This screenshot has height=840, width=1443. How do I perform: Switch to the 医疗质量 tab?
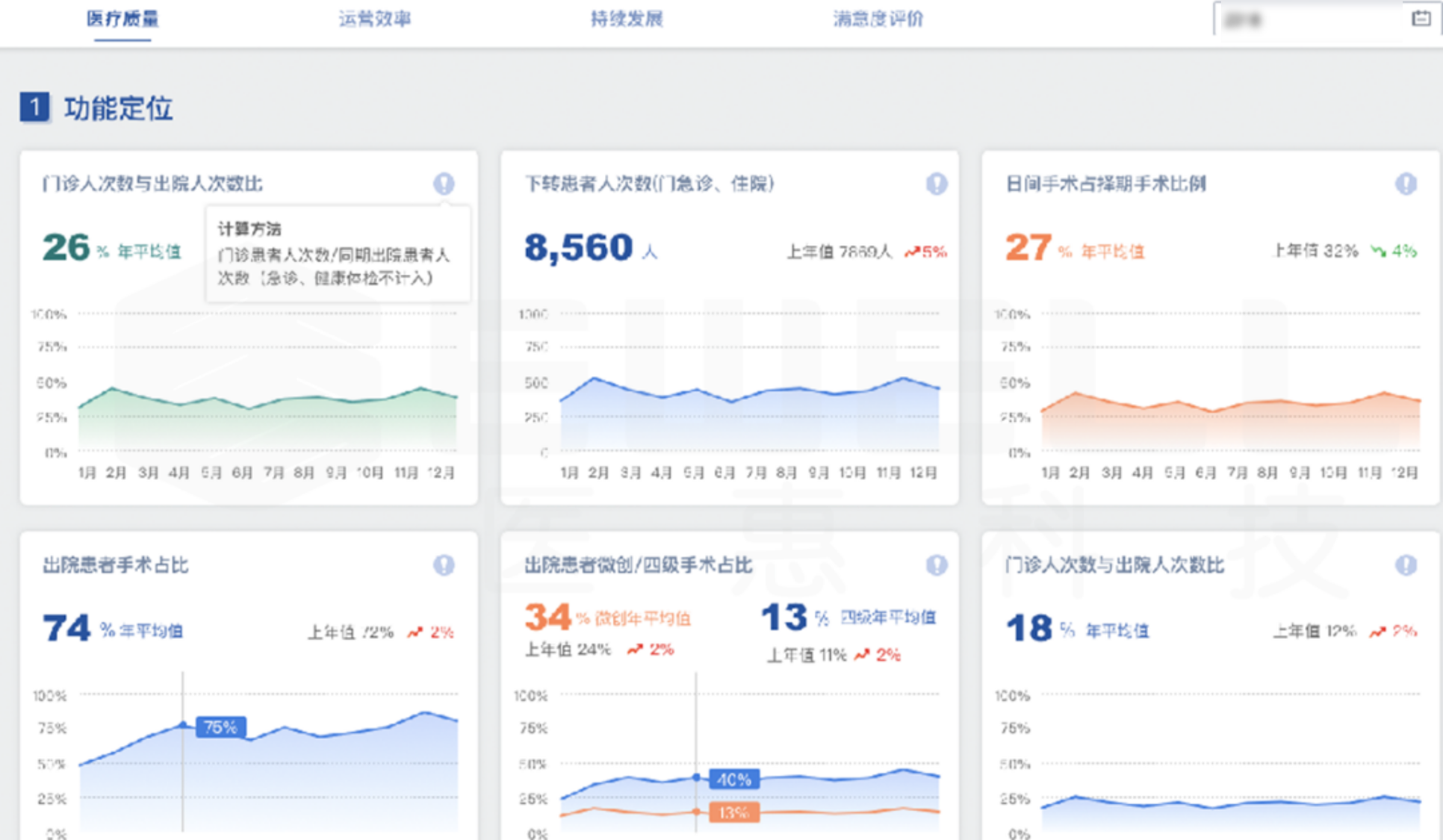(122, 19)
